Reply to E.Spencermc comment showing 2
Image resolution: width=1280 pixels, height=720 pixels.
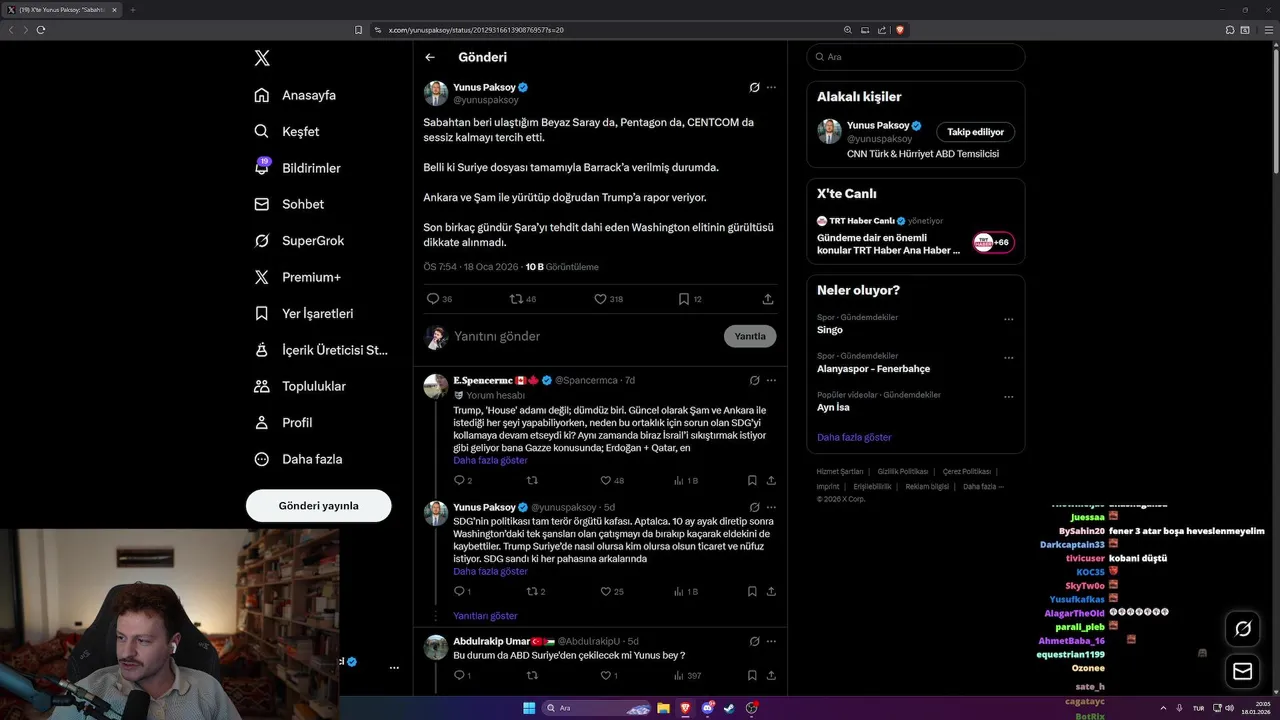pyautogui.click(x=463, y=481)
